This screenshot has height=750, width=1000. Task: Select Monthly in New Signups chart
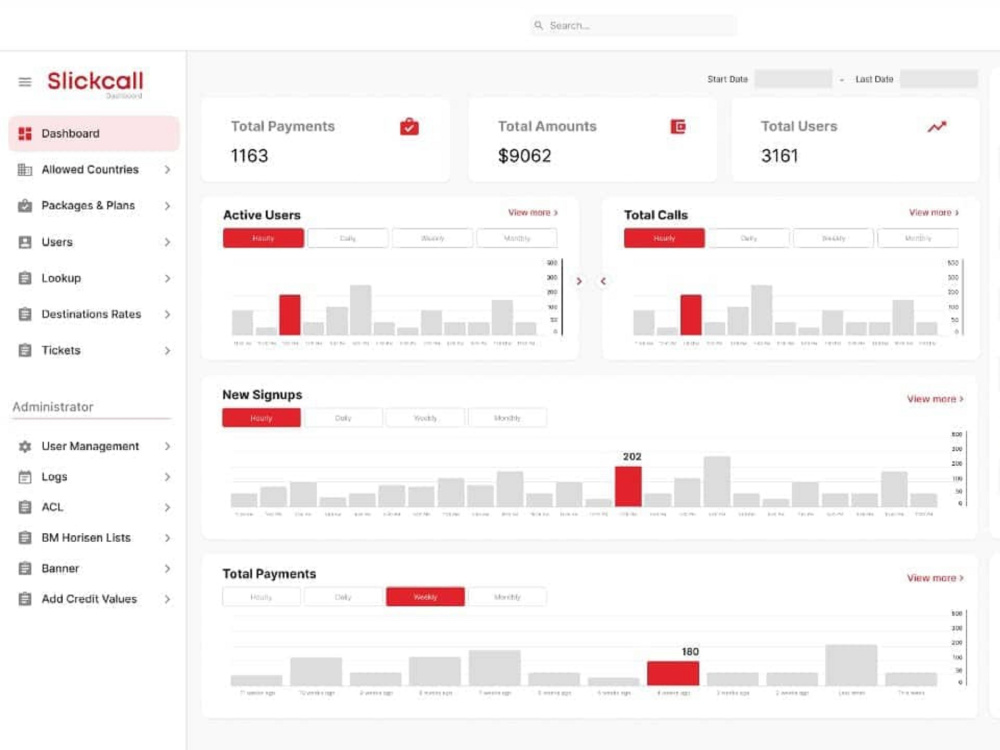507,418
